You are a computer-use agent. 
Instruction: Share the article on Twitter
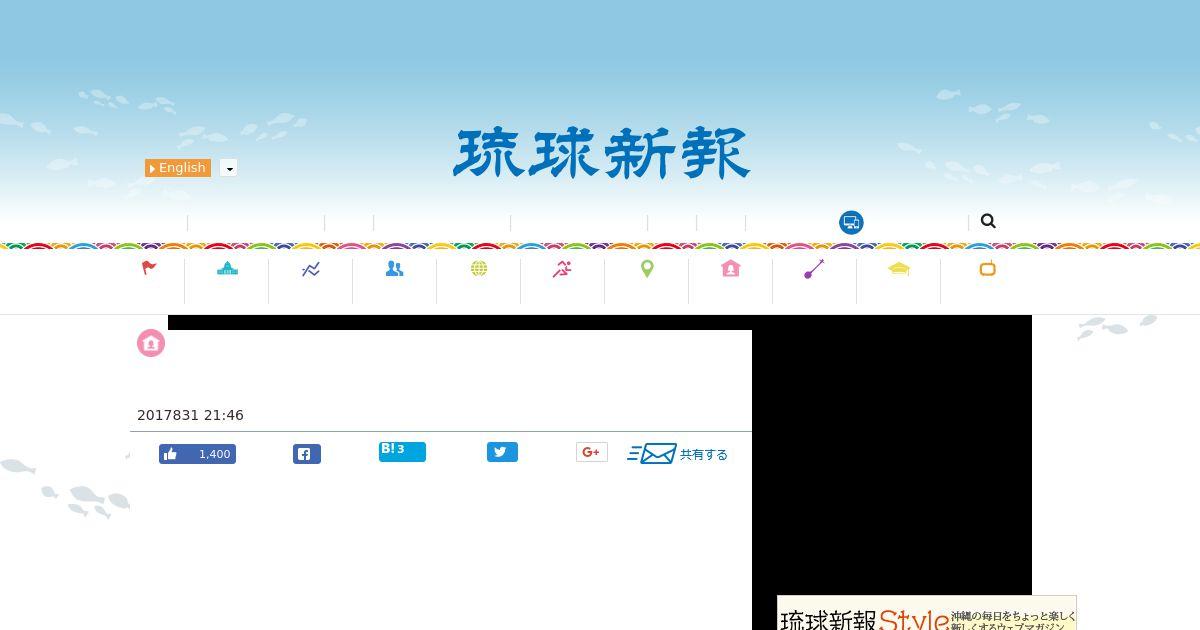[502, 452]
